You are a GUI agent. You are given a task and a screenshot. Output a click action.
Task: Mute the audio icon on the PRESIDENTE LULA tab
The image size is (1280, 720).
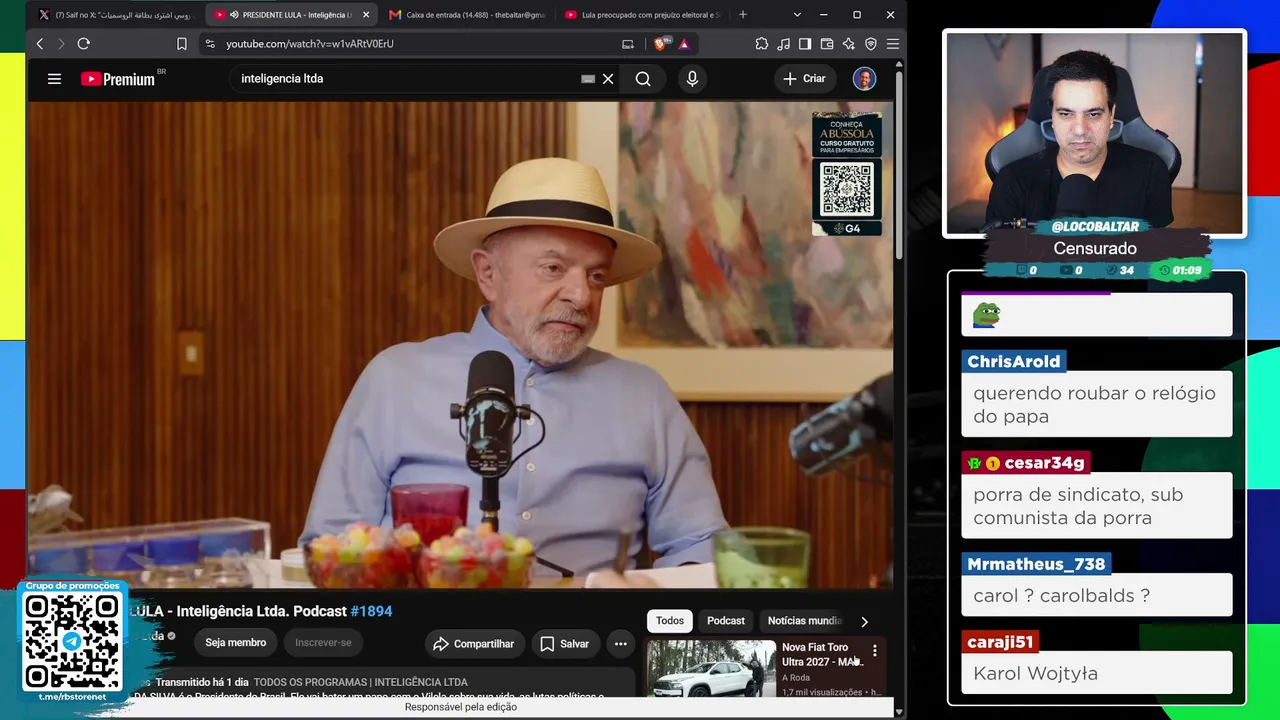[234, 15]
